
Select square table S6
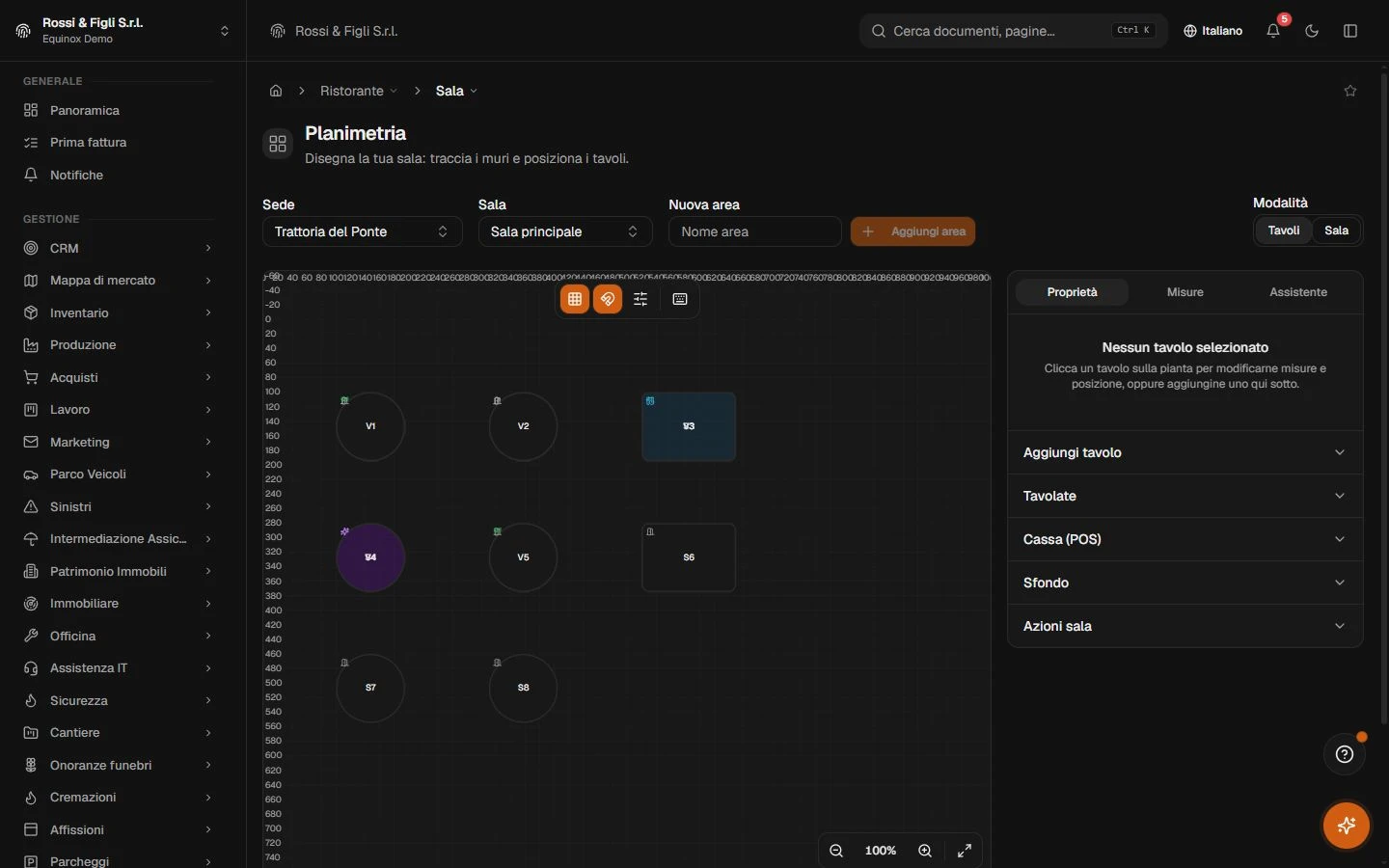[689, 557]
